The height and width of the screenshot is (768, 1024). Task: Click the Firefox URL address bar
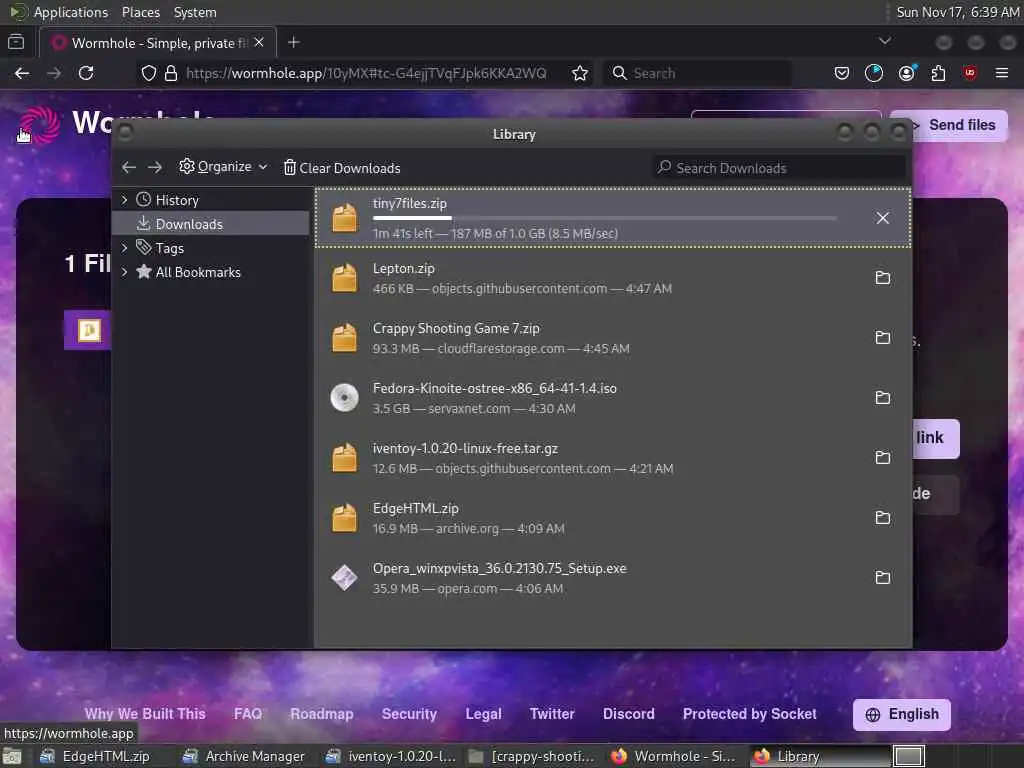click(x=367, y=73)
